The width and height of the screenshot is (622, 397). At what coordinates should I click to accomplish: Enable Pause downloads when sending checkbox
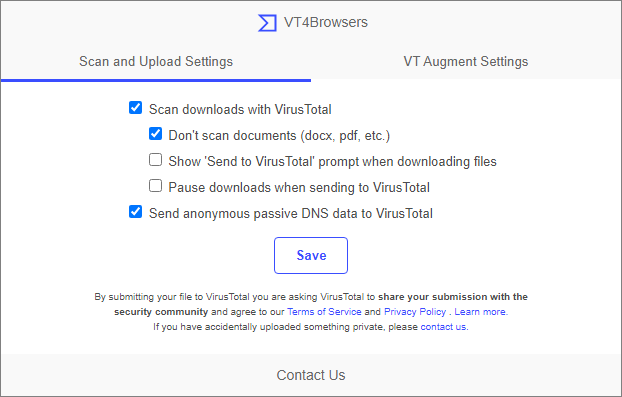156,186
